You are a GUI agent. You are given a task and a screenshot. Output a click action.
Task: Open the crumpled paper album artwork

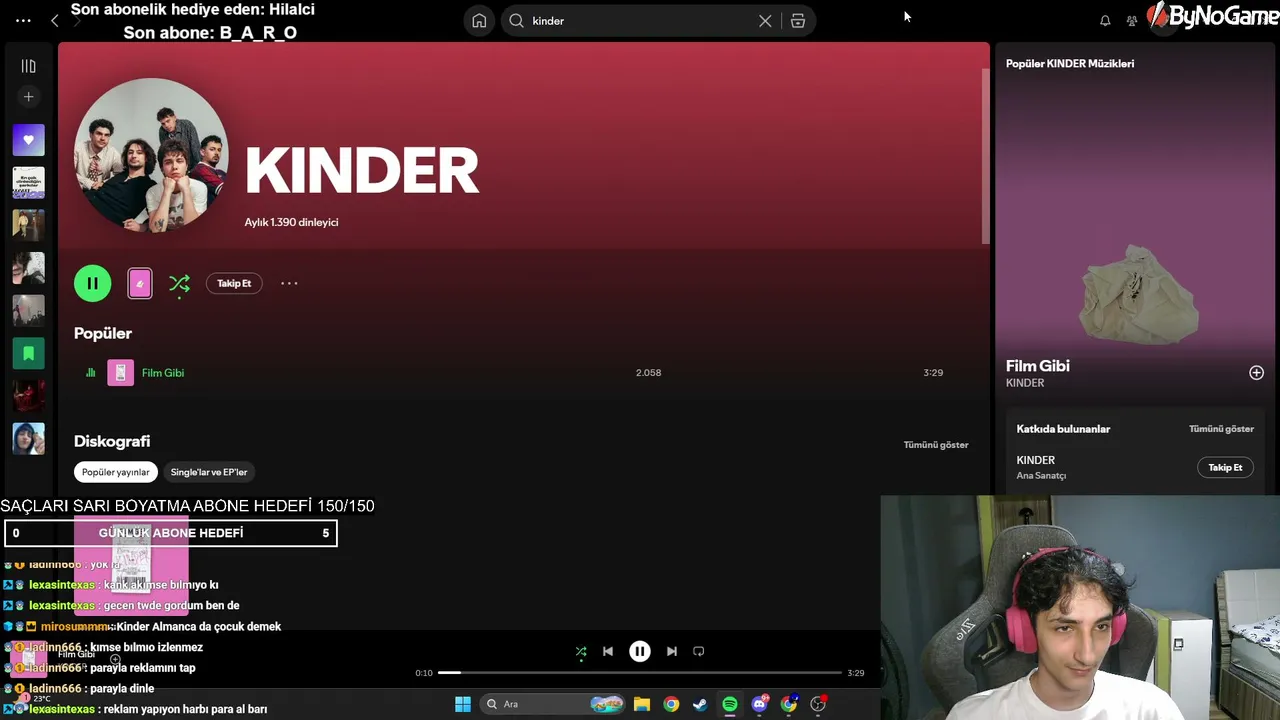pyautogui.click(x=1136, y=293)
